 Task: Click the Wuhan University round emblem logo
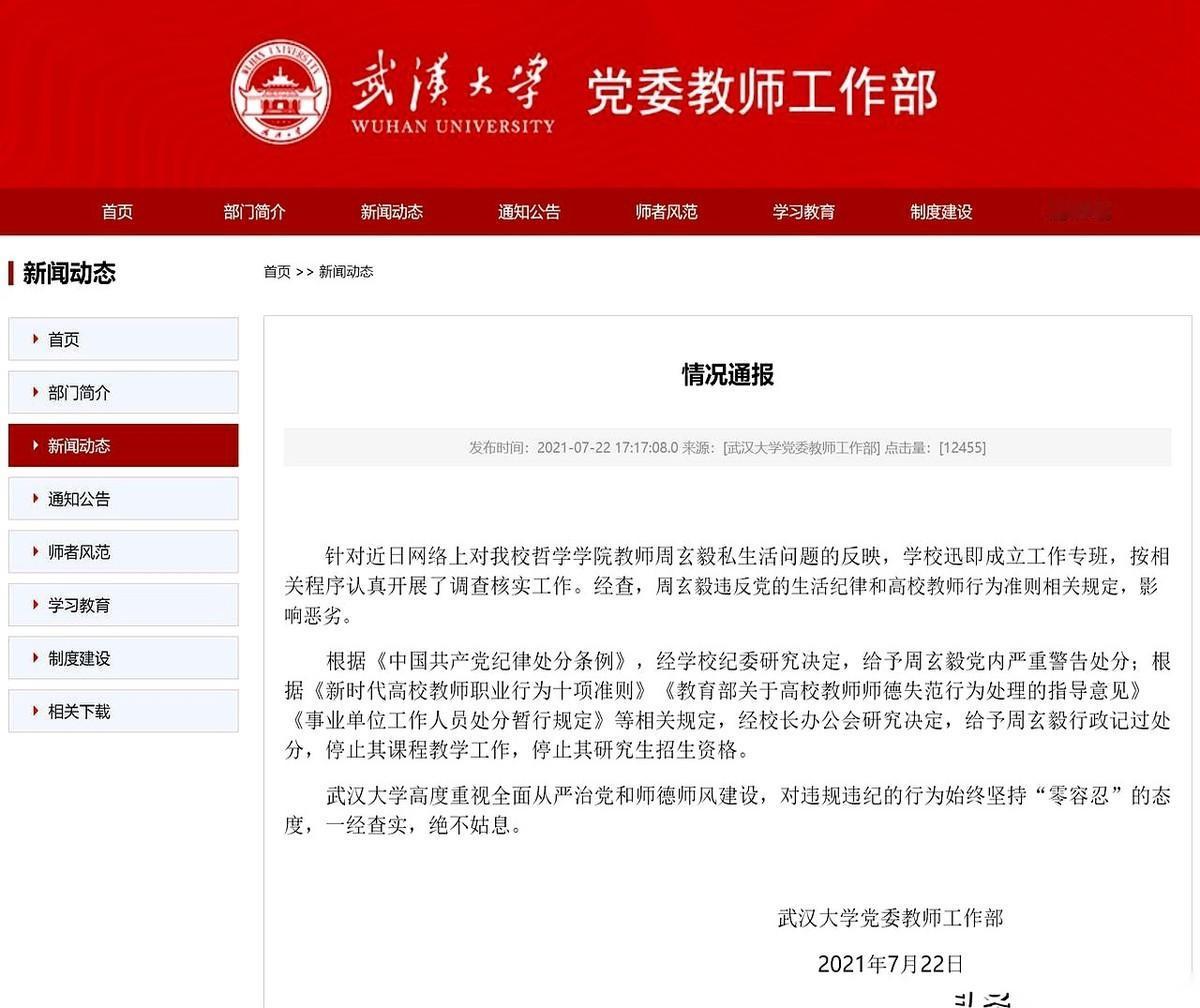click(x=281, y=92)
